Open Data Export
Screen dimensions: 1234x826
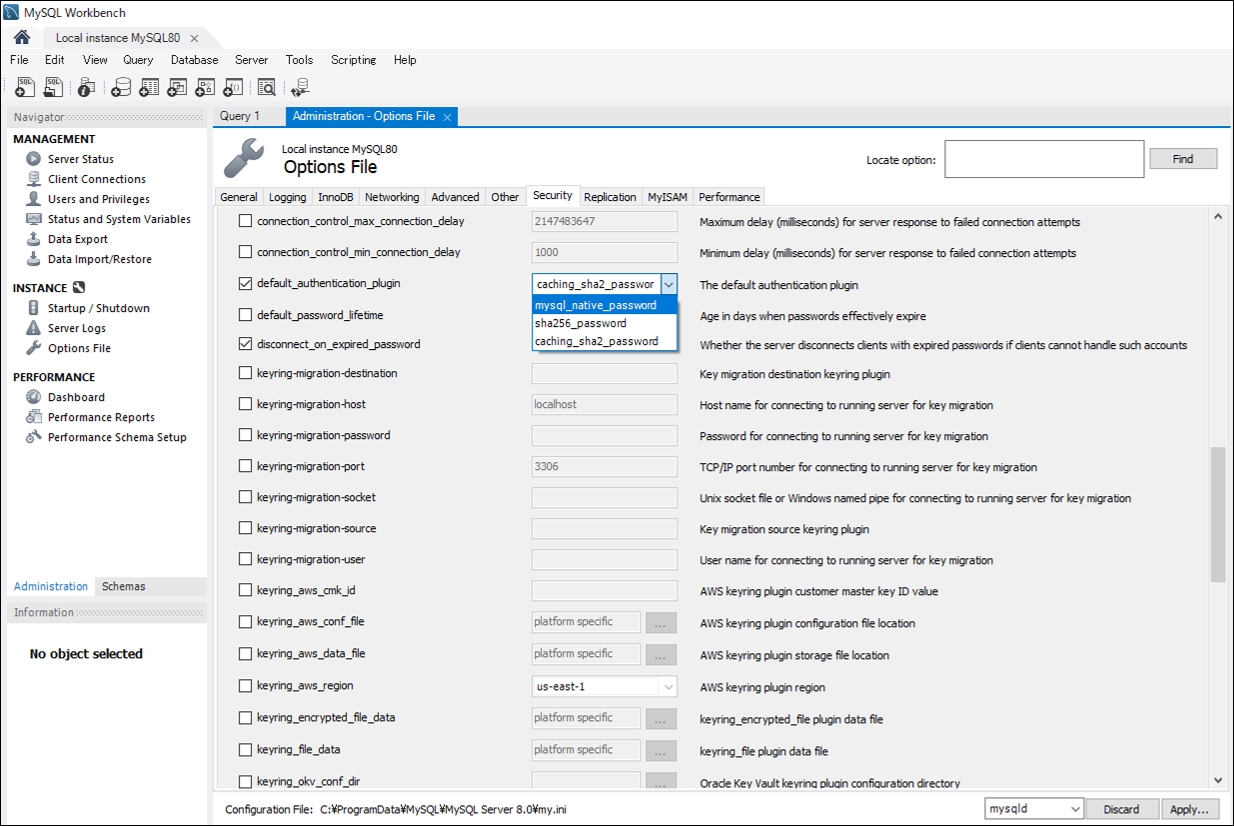77,239
